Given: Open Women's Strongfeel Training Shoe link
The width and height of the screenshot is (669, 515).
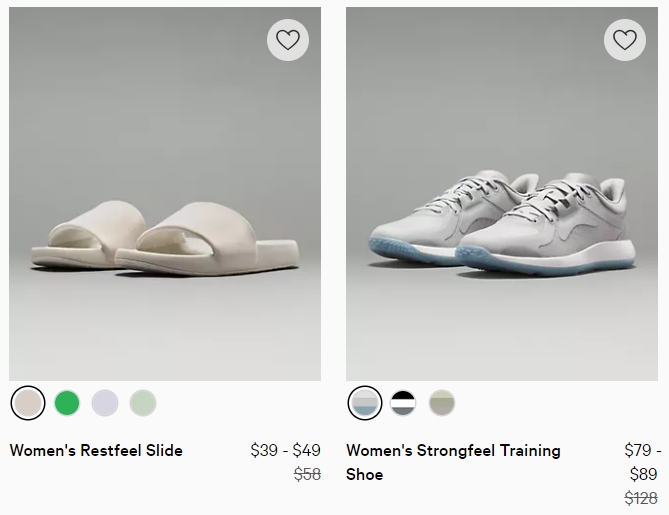Looking at the screenshot, I should tap(453, 450).
